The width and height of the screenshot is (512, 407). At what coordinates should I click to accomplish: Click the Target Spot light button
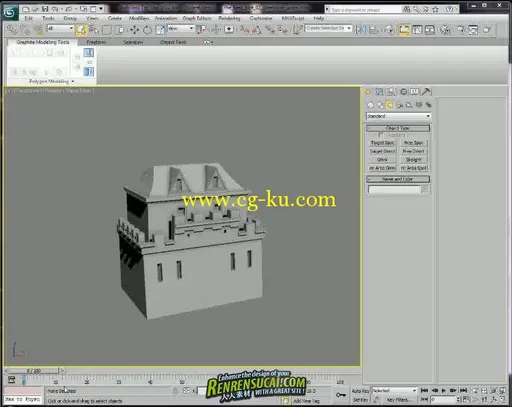pyautogui.click(x=382, y=143)
